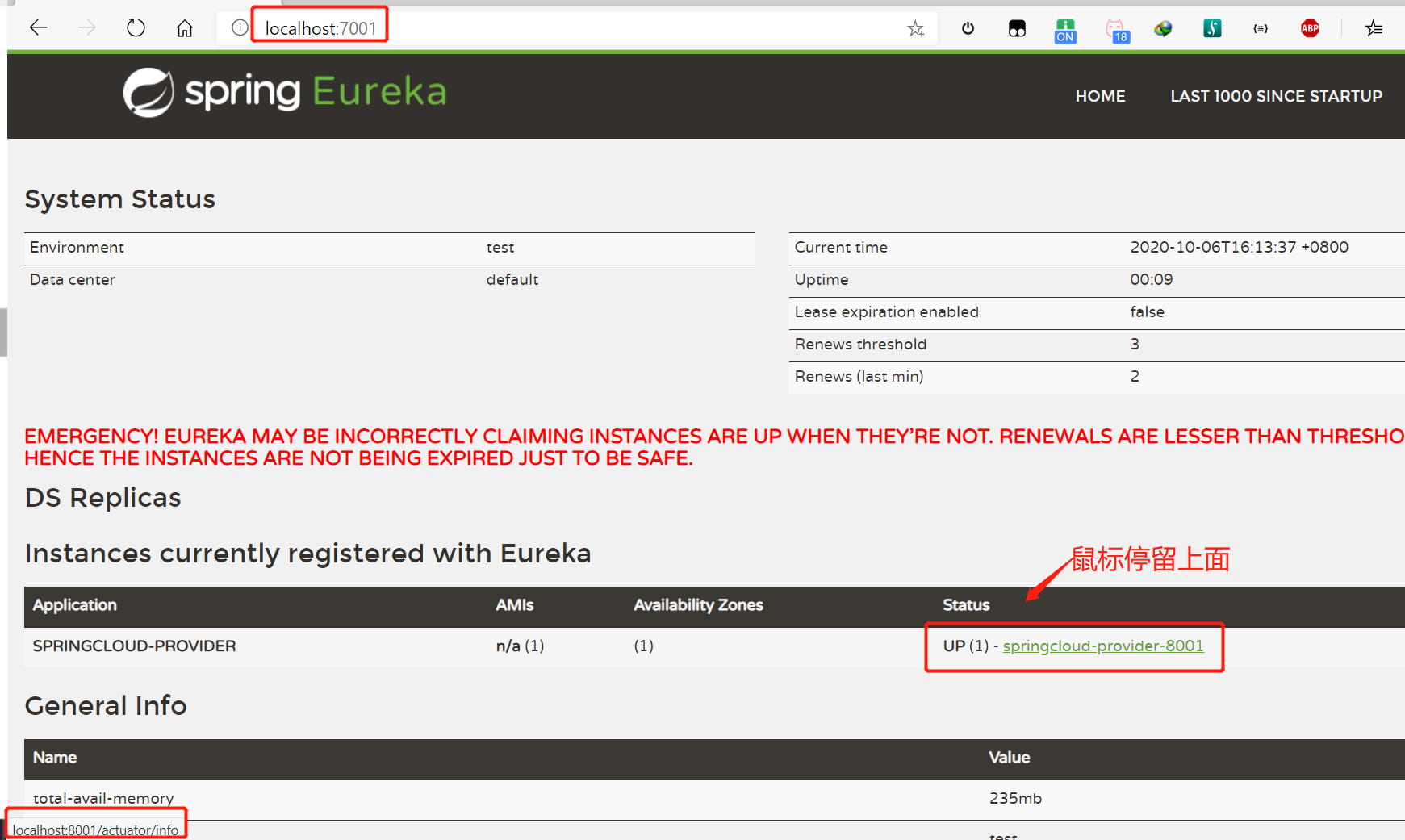
Task: Open the curly braces extension icon
Action: click(1261, 28)
